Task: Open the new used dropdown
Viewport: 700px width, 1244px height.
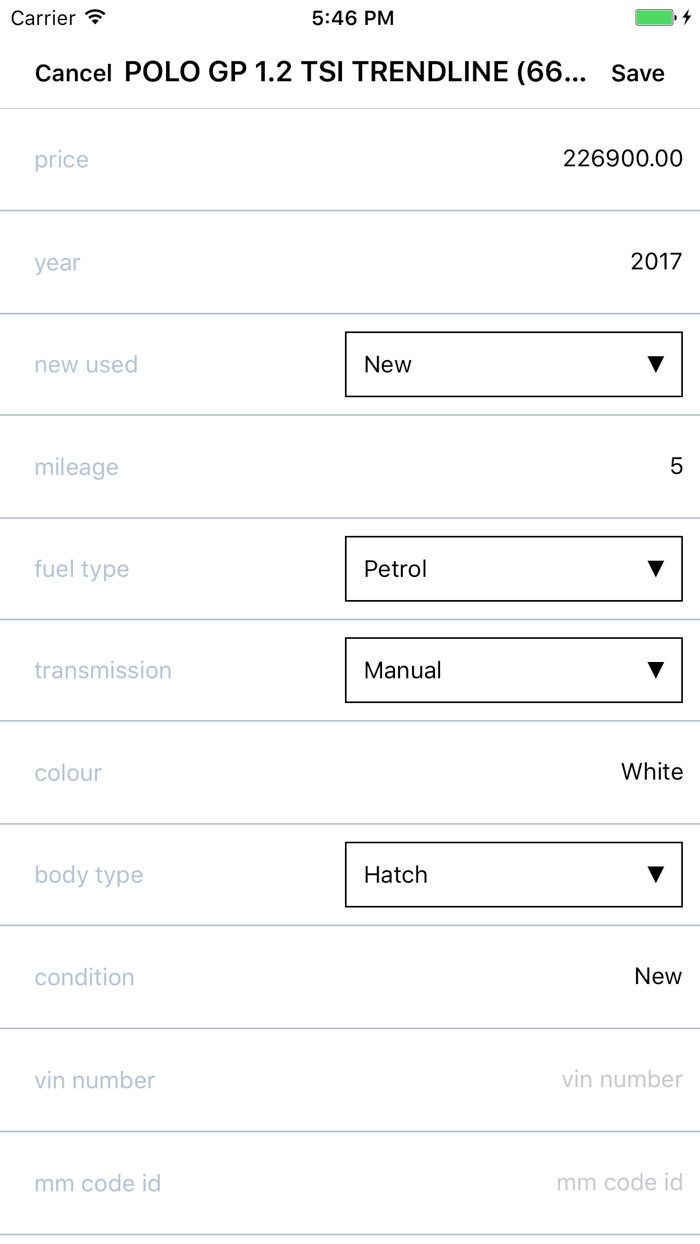Action: (x=513, y=364)
